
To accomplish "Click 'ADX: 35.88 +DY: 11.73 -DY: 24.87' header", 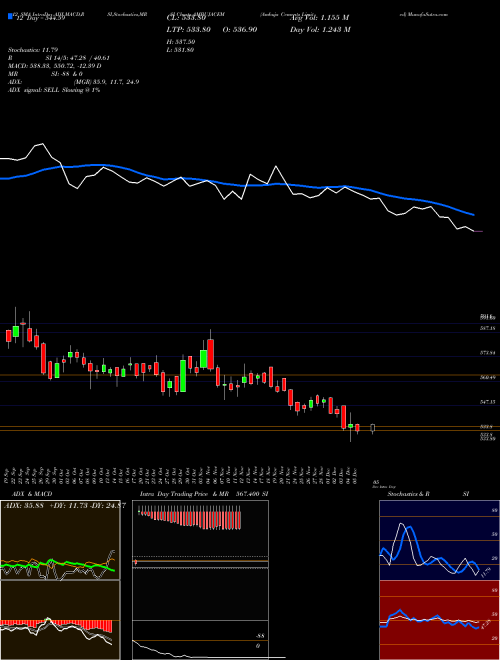I will tap(63, 506).
